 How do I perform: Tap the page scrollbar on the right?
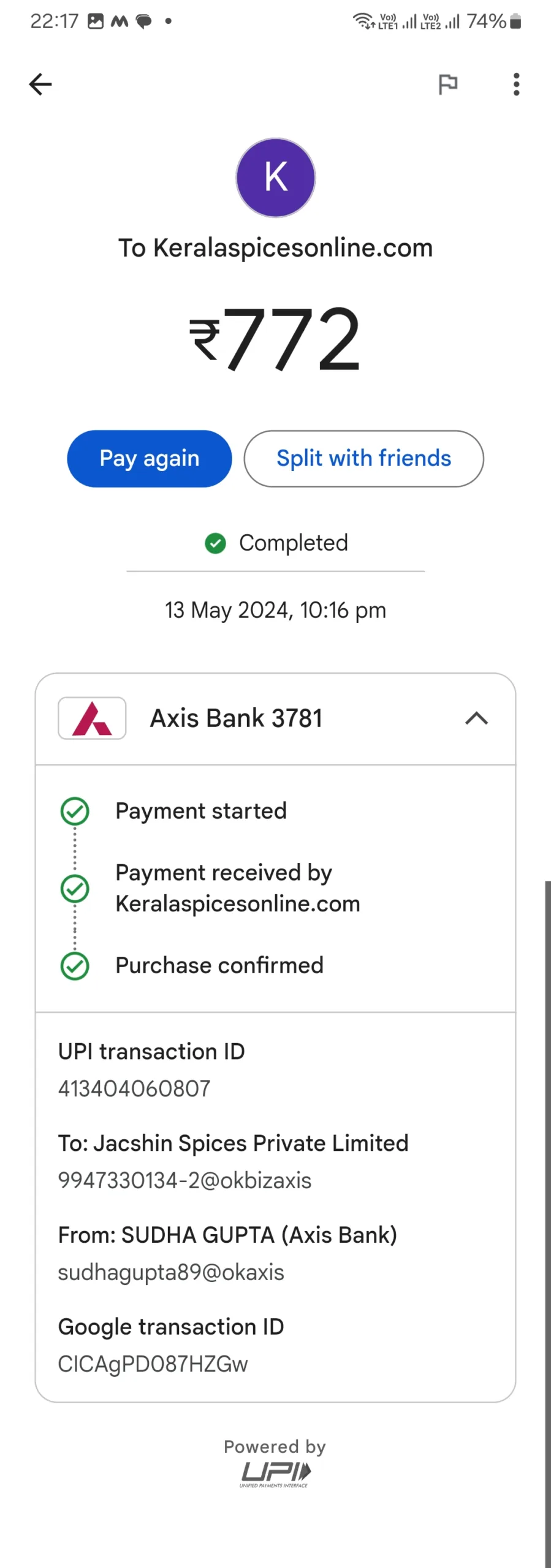coord(547,1224)
